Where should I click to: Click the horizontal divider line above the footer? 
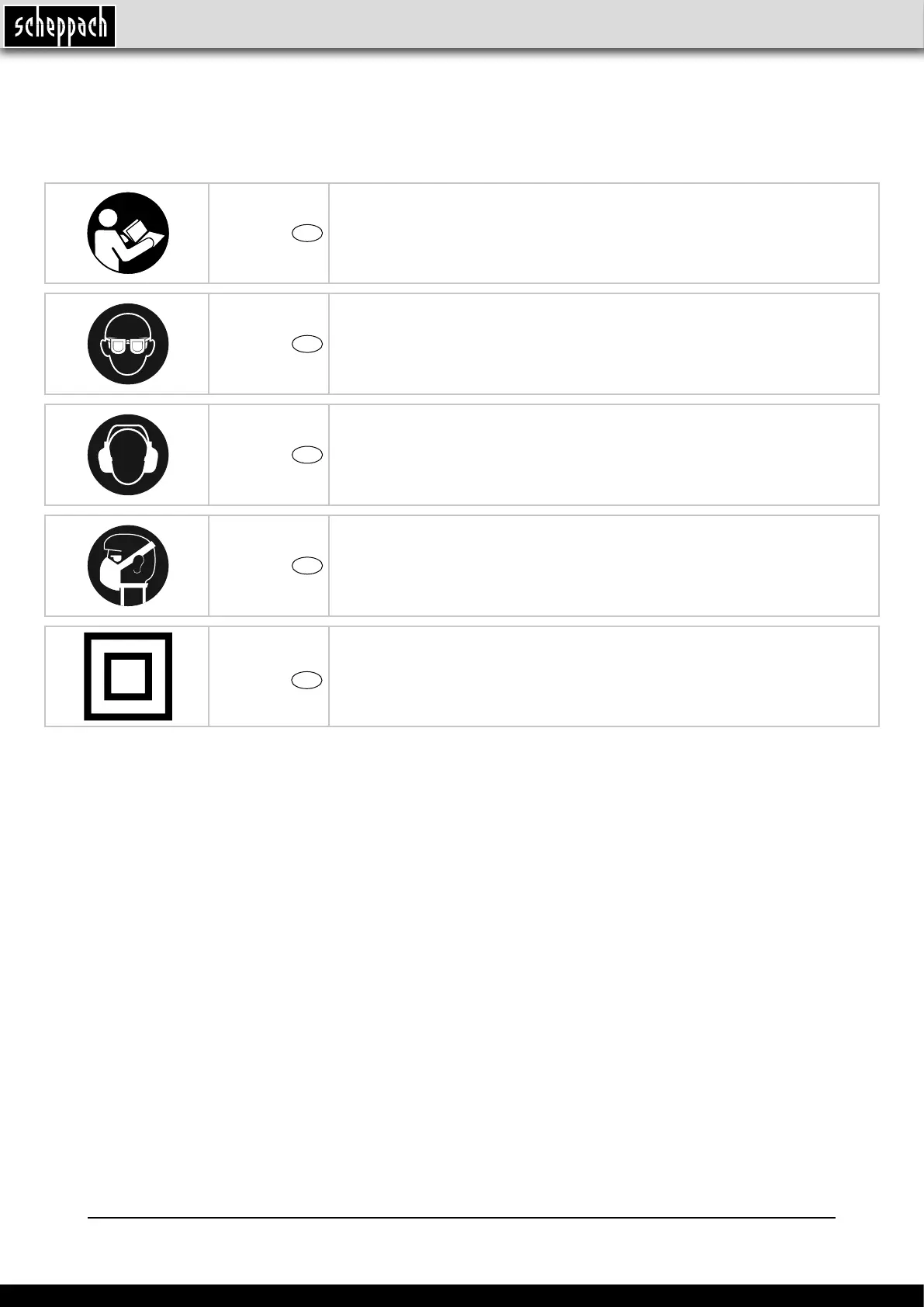462,1218
